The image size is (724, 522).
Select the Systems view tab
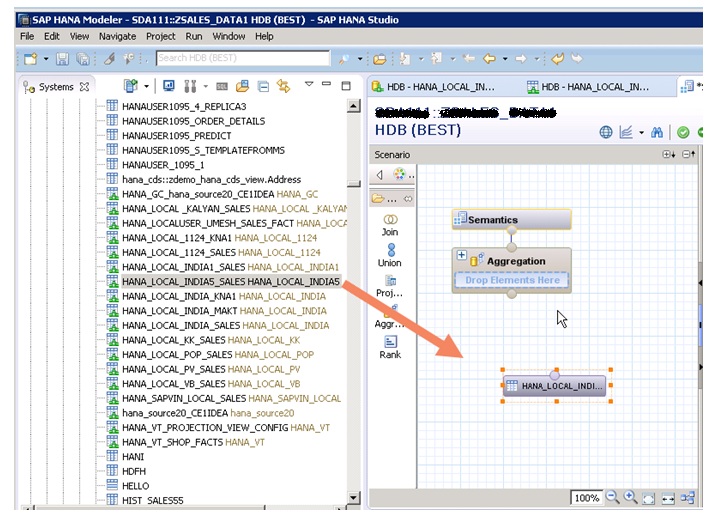tap(56, 87)
